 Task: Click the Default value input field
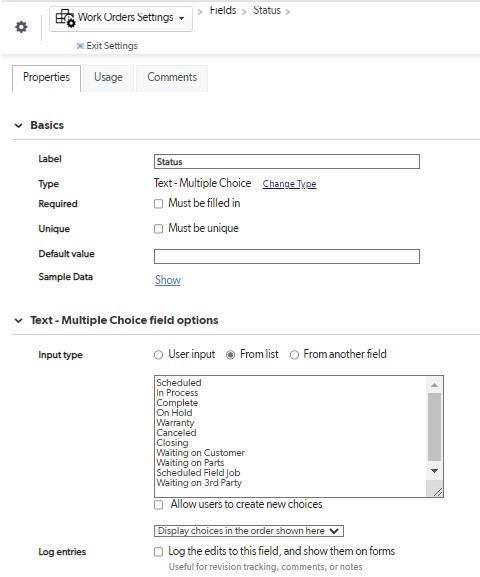pyautogui.click(x=287, y=256)
